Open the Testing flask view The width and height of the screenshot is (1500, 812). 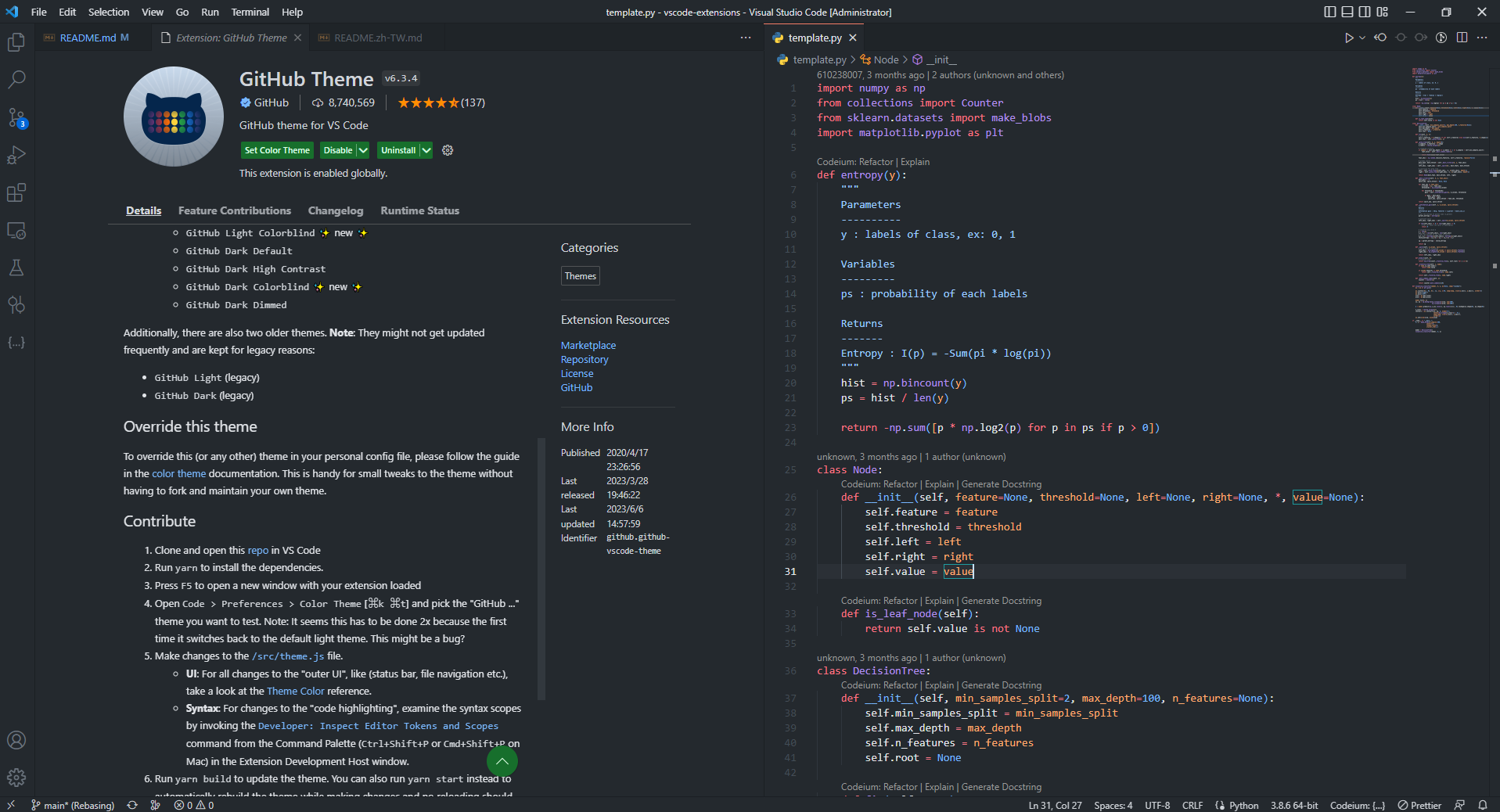click(x=16, y=268)
